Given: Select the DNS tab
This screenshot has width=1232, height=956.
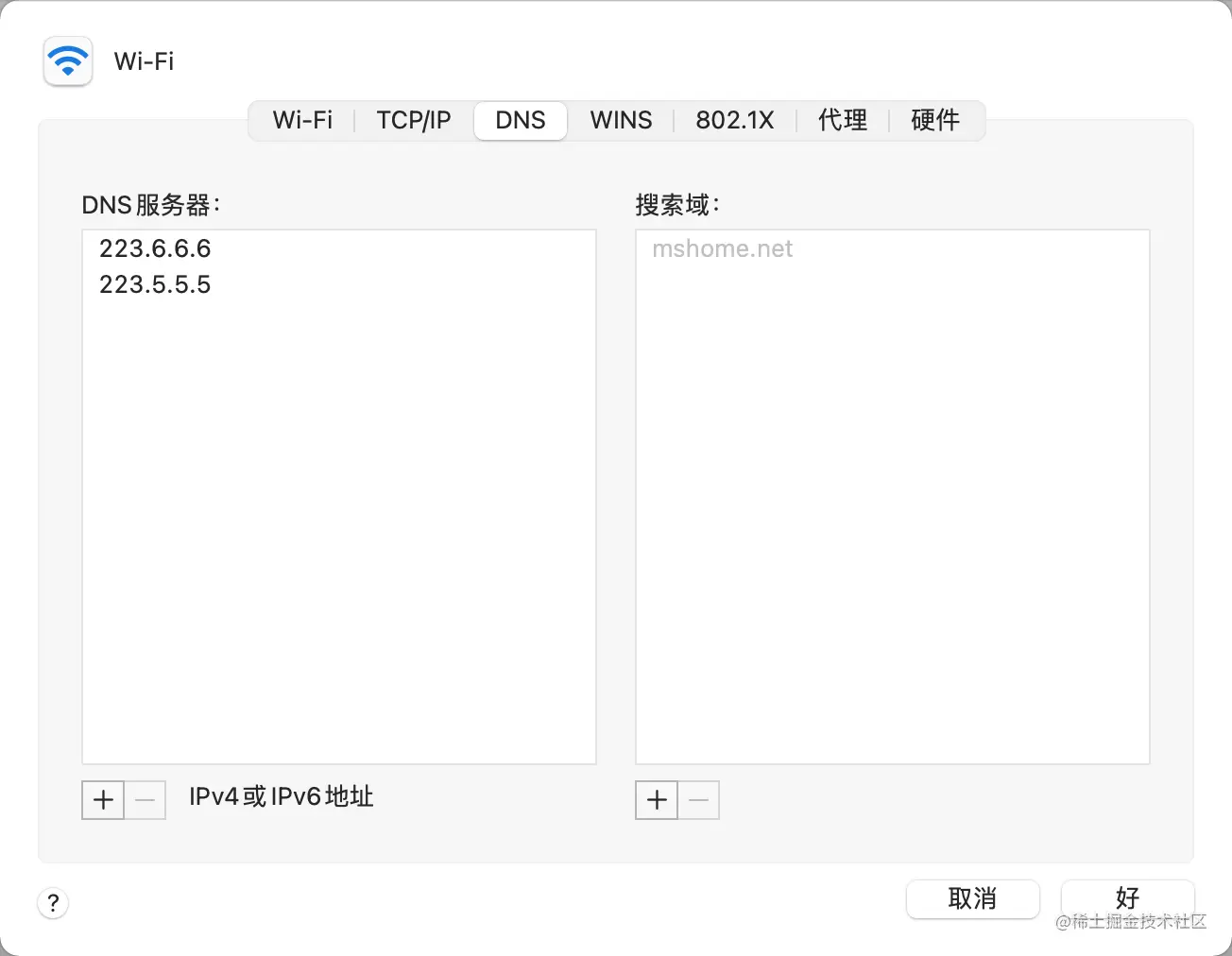Looking at the screenshot, I should [521, 121].
